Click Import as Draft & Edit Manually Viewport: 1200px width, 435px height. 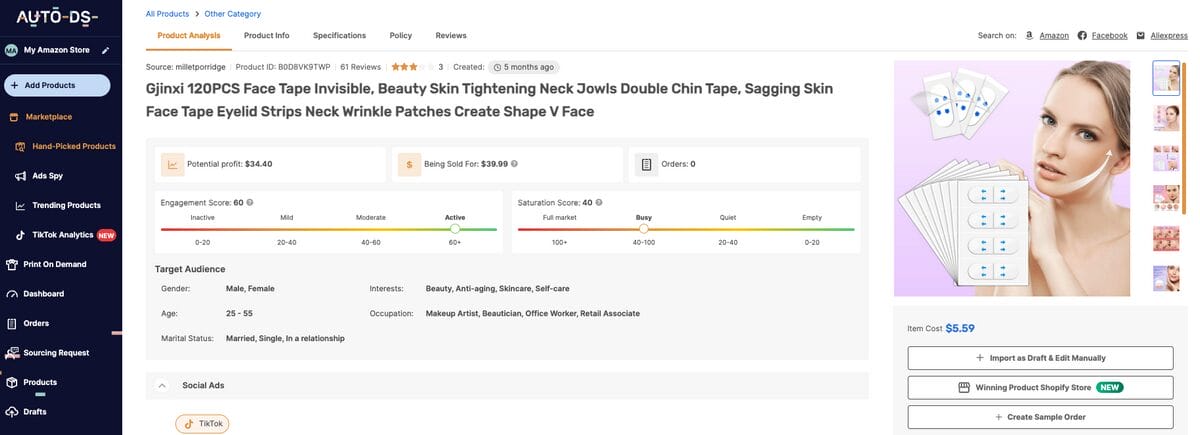pyautogui.click(x=1040, y=358)
